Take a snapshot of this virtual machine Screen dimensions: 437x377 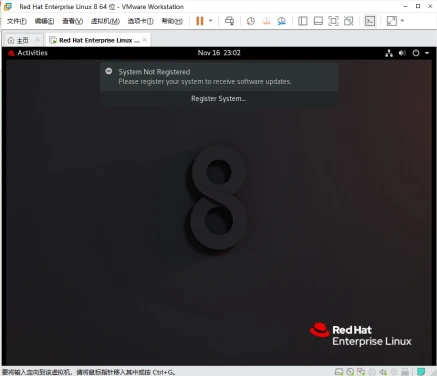point(251,21)
